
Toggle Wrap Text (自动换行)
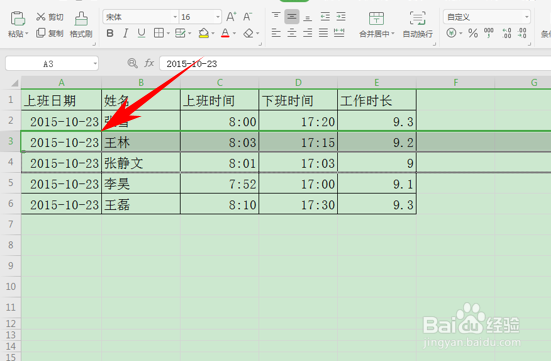tap(417, 24)
